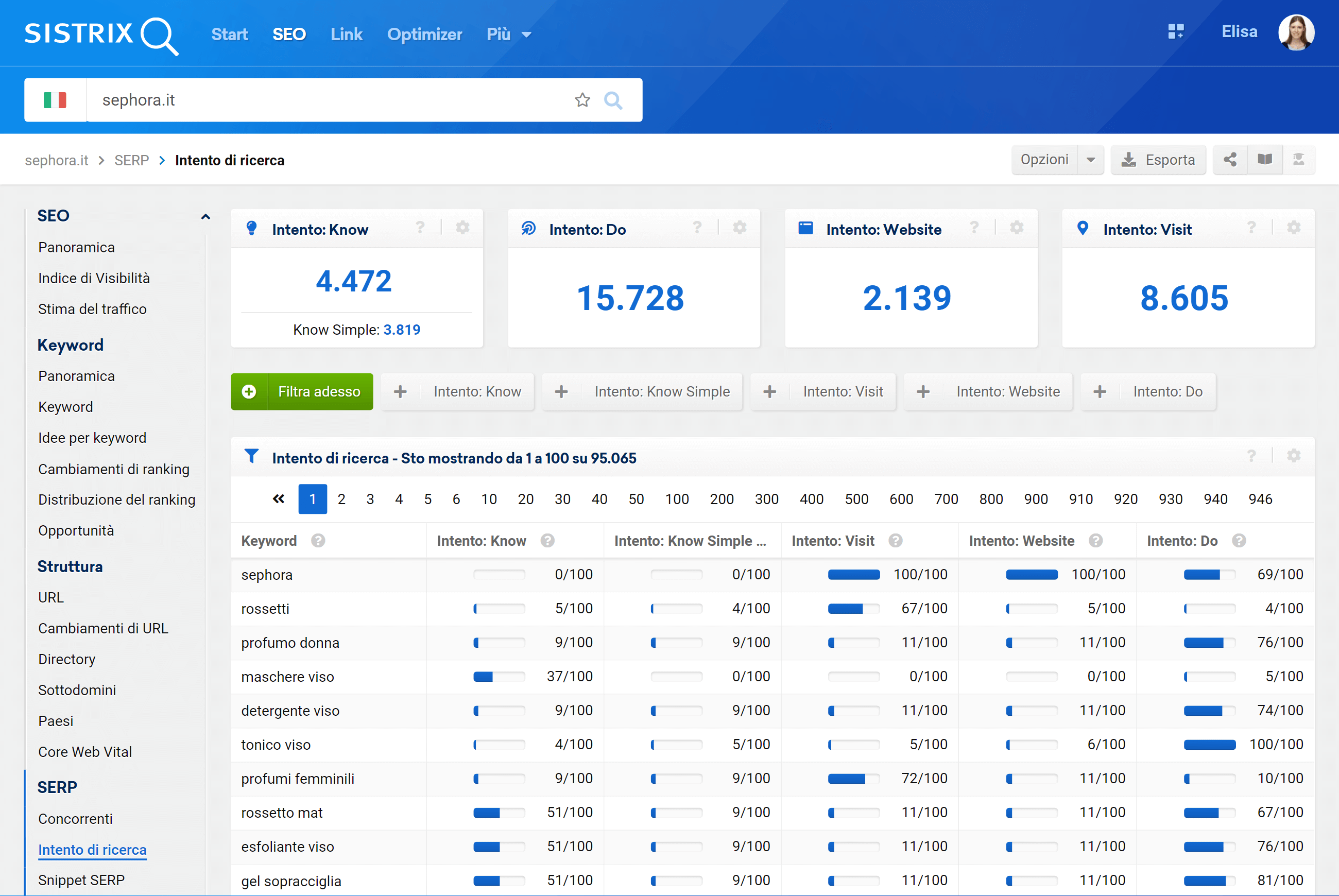Click the share icon in toolbar
The image size is (1339, 896).
pos(1230,160)
